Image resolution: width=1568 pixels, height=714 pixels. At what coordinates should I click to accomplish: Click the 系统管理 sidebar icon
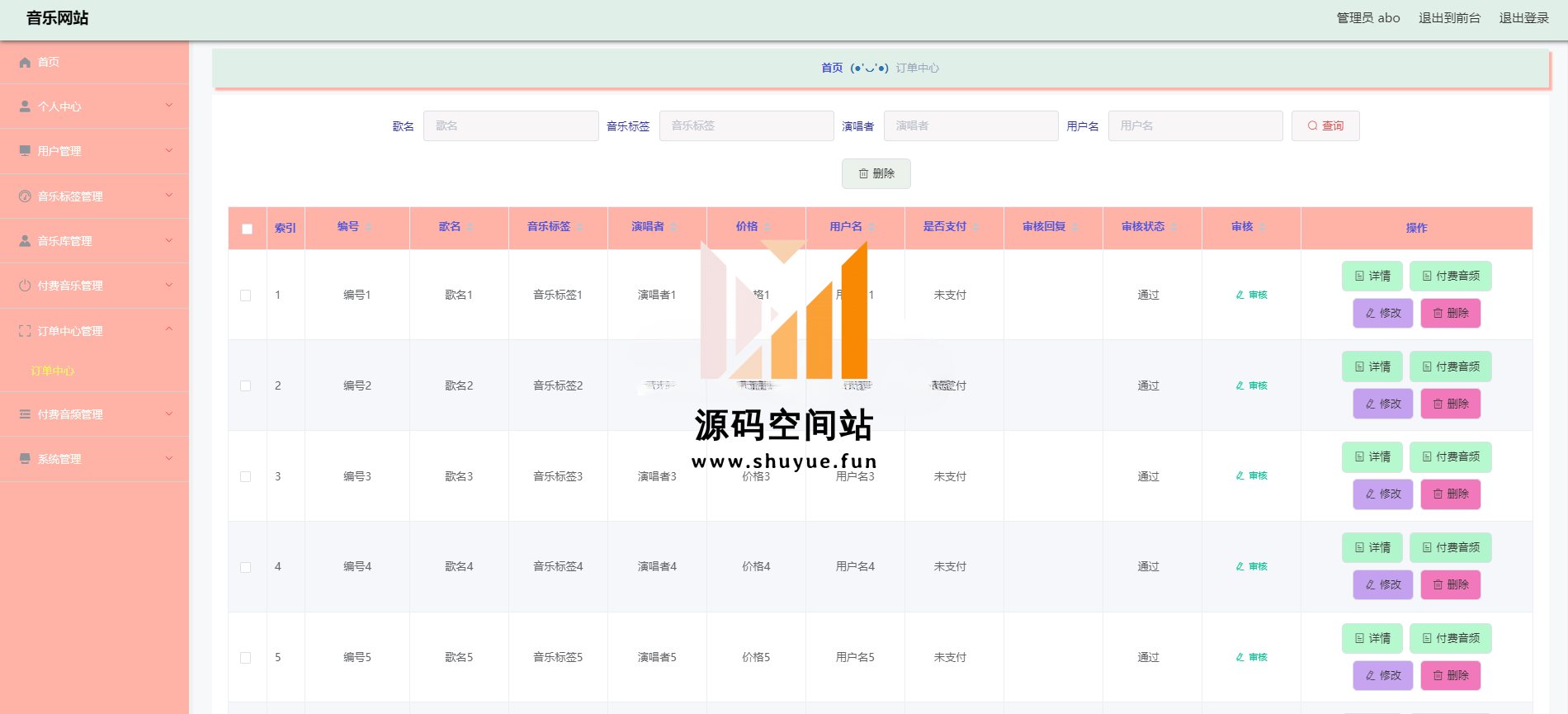tap(25, 459)
